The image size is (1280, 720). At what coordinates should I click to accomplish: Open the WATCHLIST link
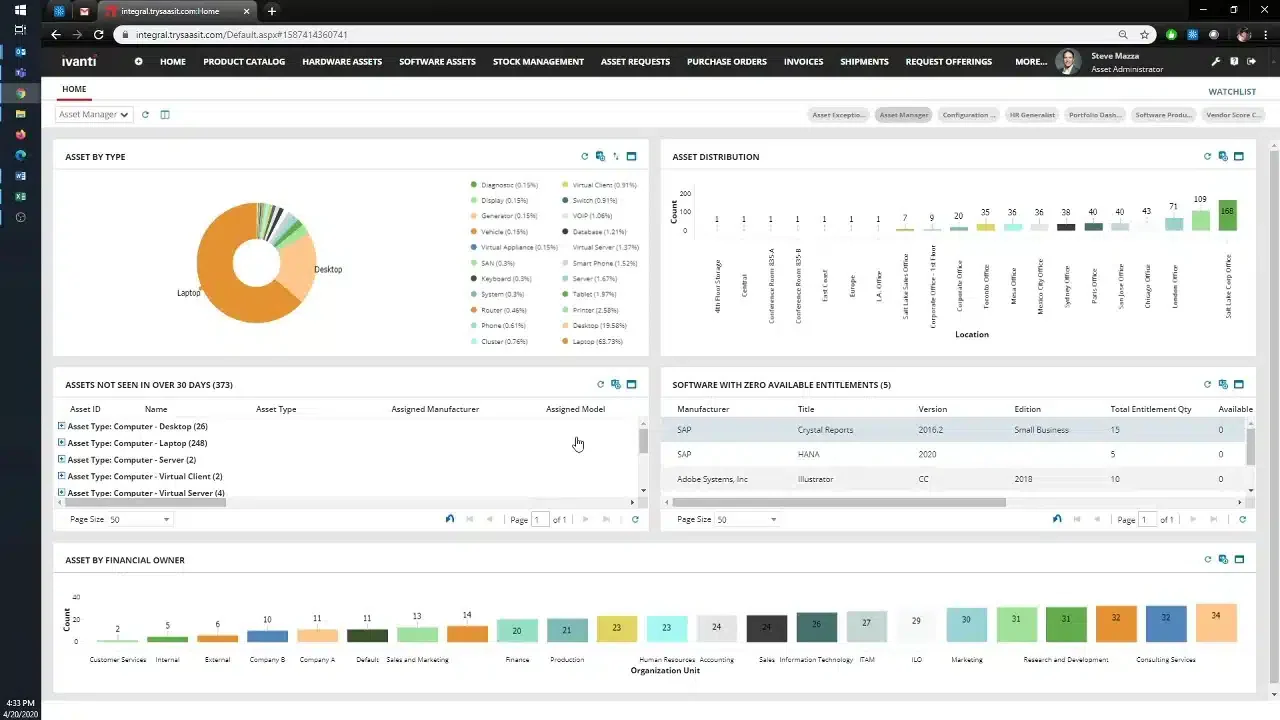tap(1232, 91)
